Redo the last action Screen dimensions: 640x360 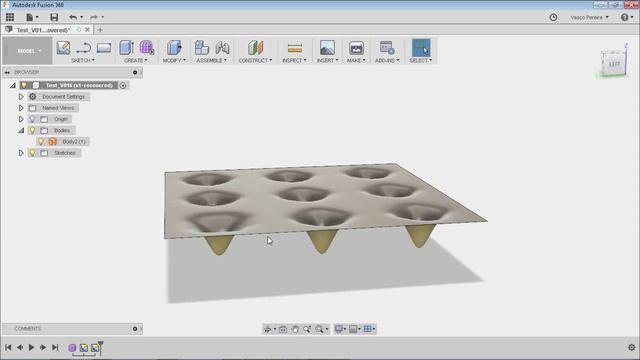tap(94, 17)
